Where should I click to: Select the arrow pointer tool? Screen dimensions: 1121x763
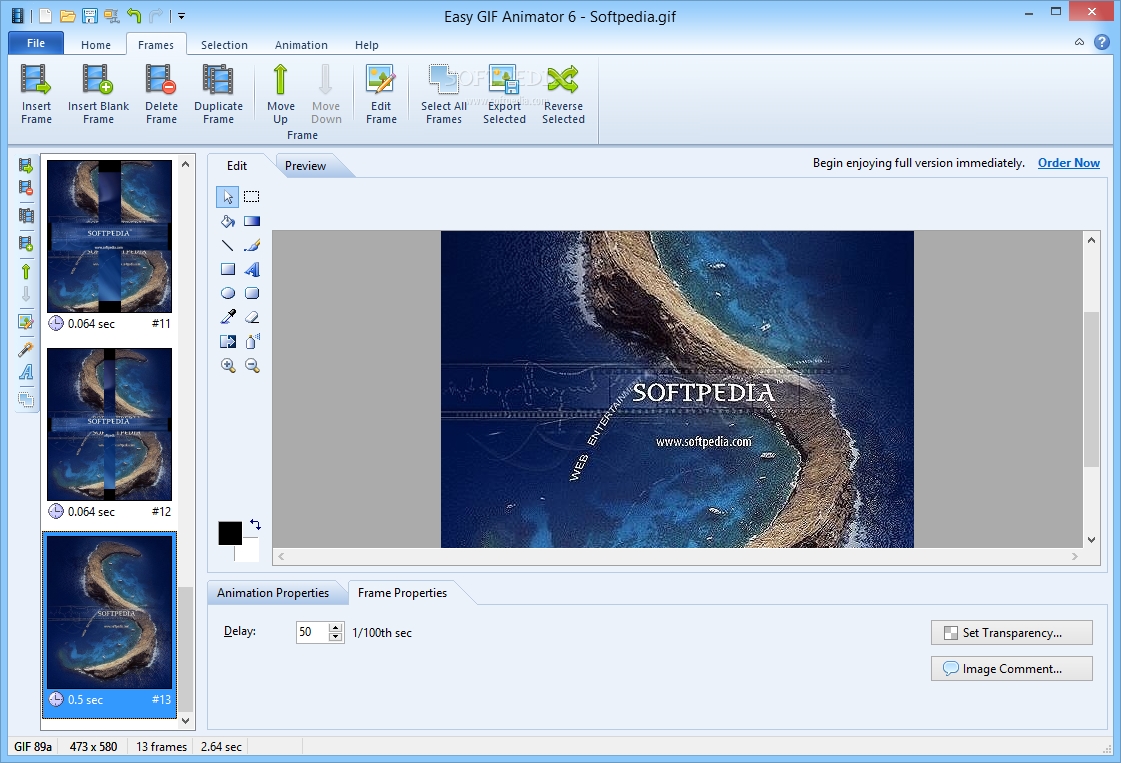(x=227, y=197)
